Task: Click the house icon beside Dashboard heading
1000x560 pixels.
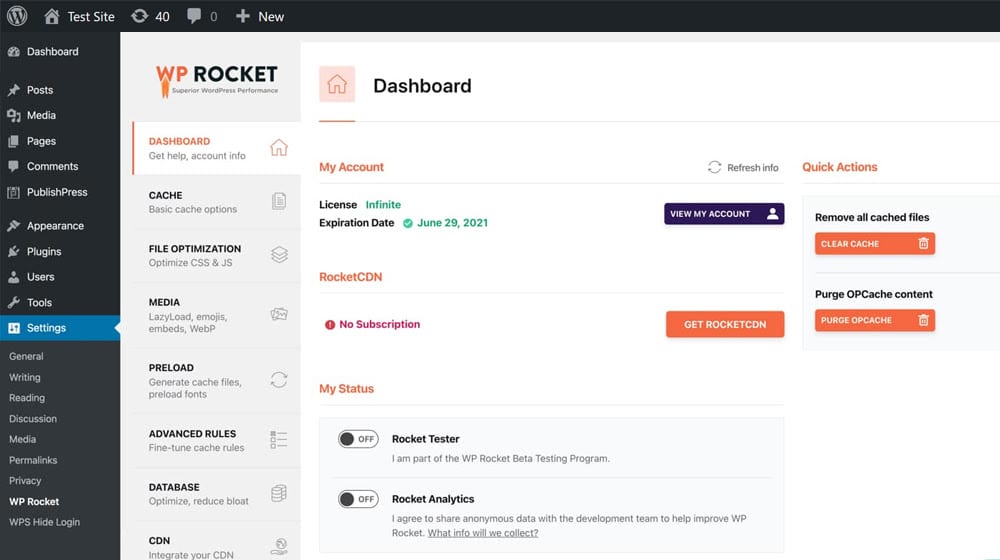Action: 337,85
